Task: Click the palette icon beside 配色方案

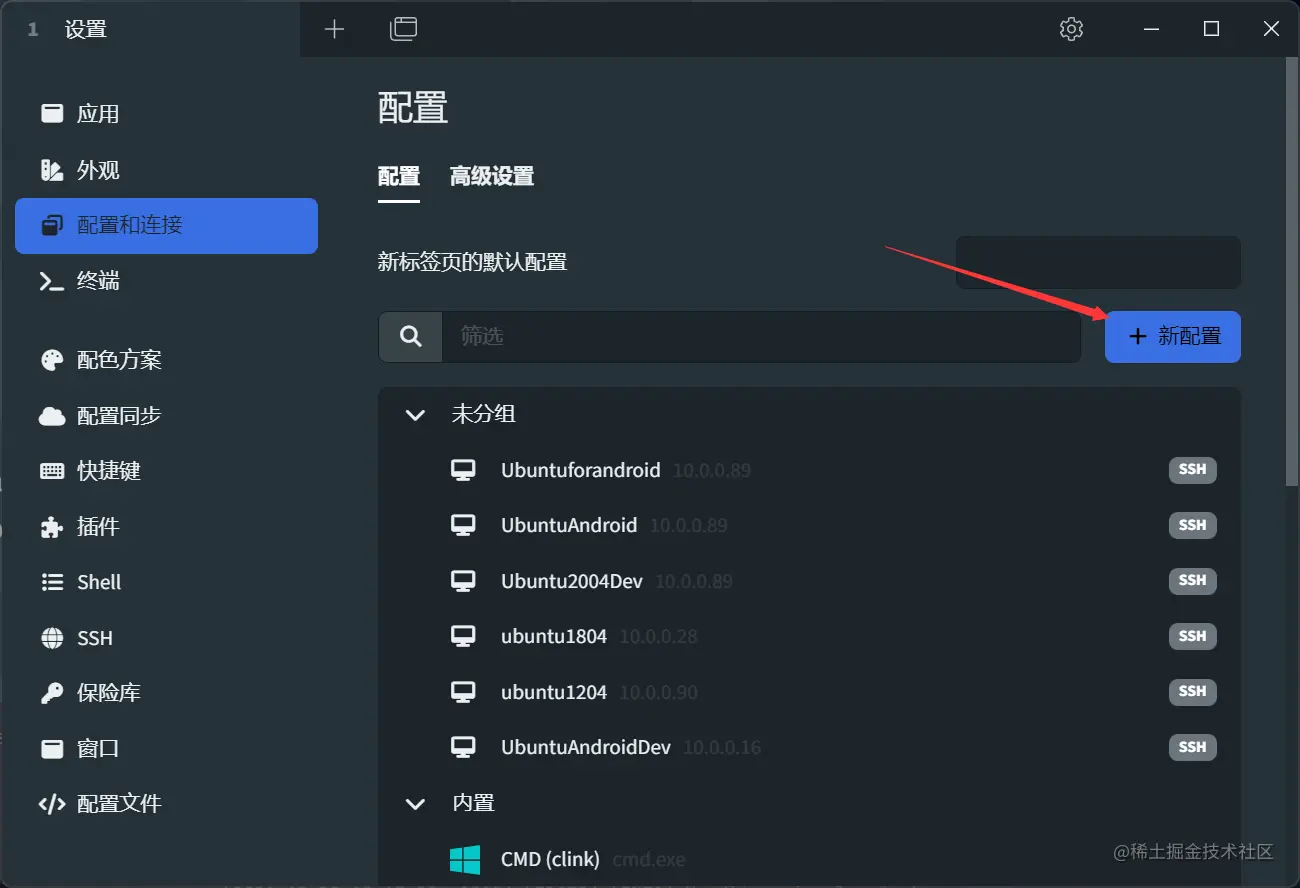Action: pos(52,360)
